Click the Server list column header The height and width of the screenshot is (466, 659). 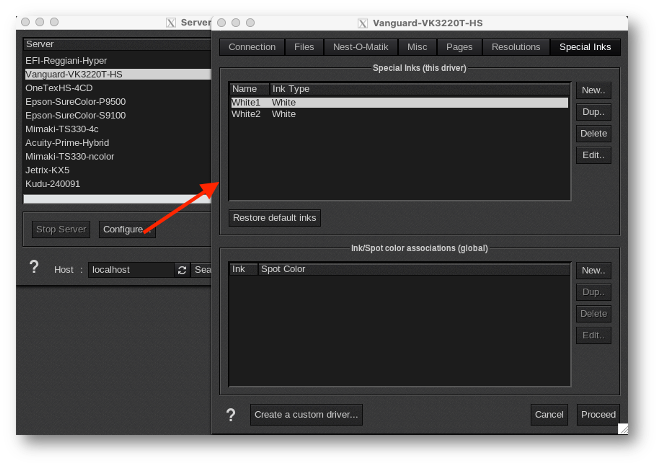pos(117,44)
